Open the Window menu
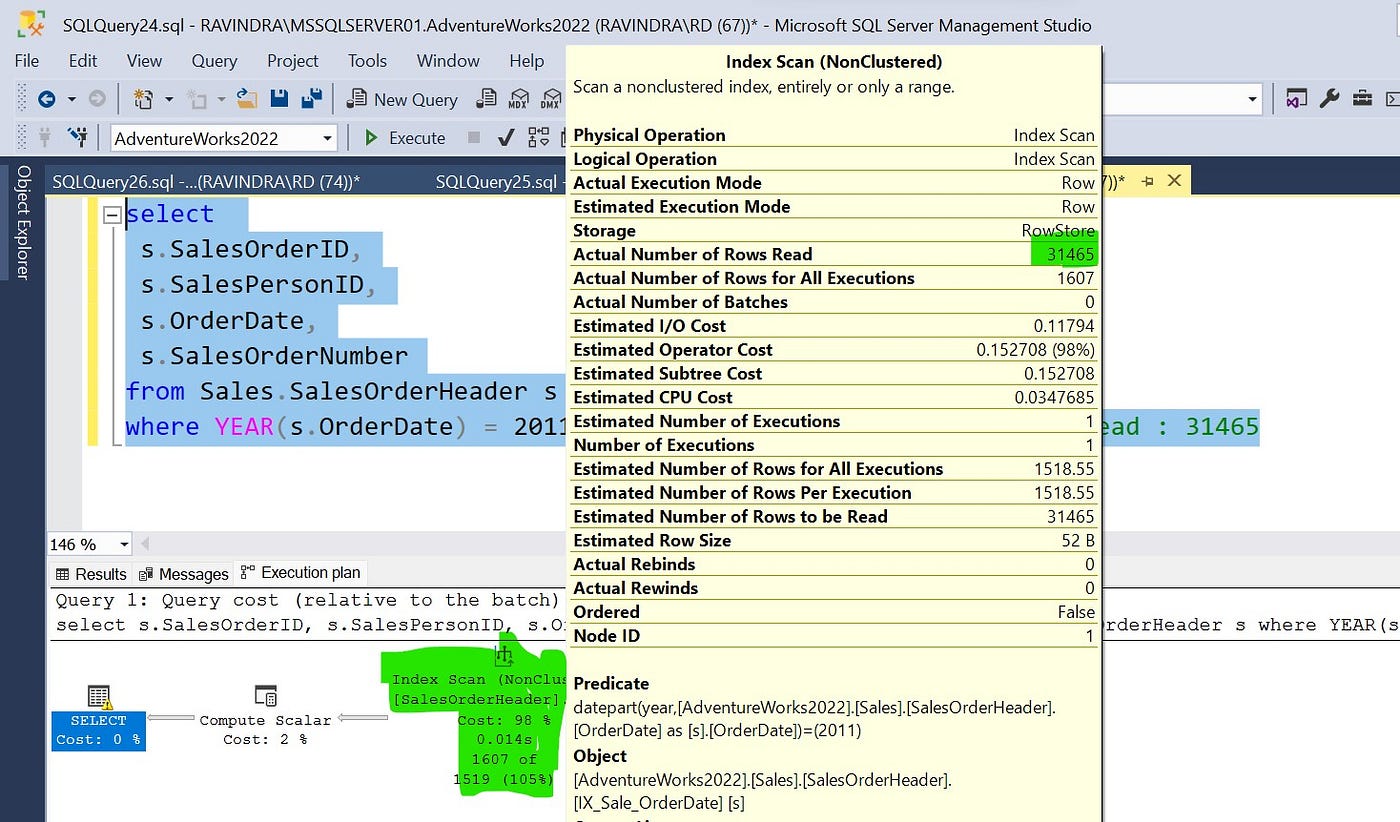This screenshot has height=822, width=1400. pyautogui.click(x=448, y=61)
